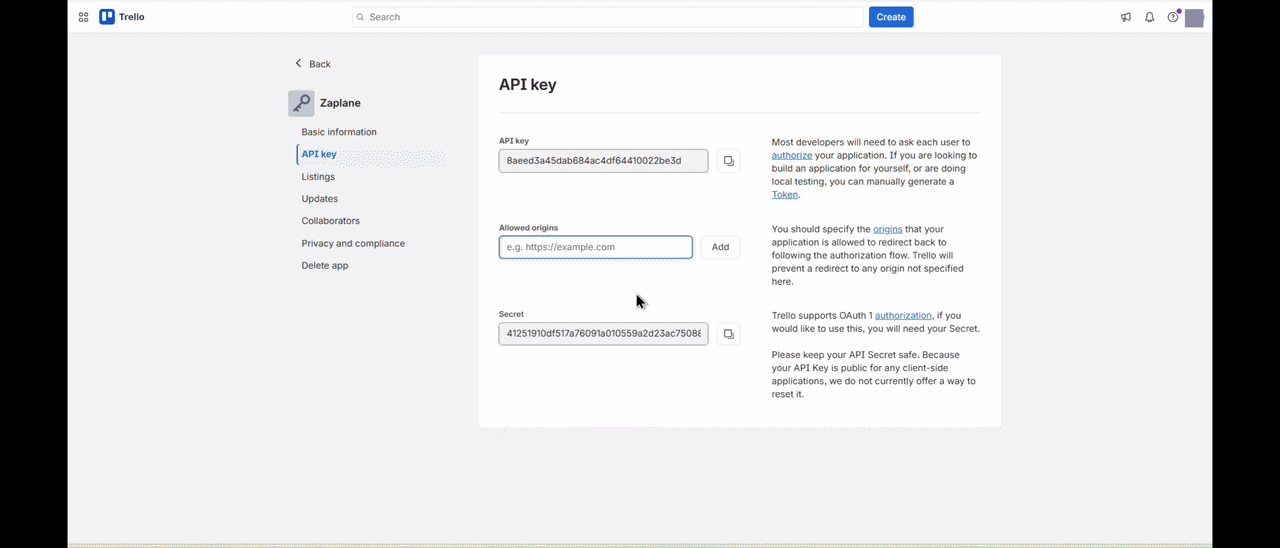The height and width of the screenshot is (548, 1280).
Task: Click the Back arrow icon
Action: pyautogui.click(x=298, y=63)
